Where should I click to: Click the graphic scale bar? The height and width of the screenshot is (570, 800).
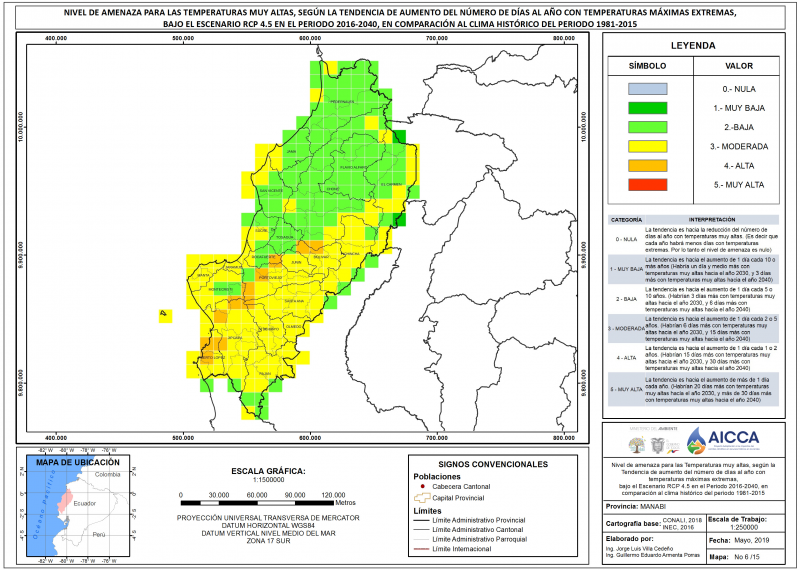257,503
